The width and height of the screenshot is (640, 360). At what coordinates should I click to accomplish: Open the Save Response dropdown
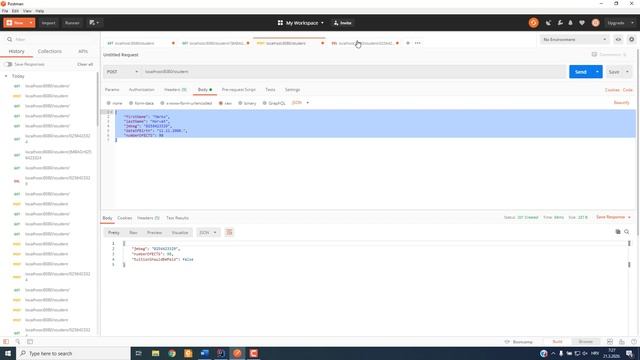pos(613,217)
